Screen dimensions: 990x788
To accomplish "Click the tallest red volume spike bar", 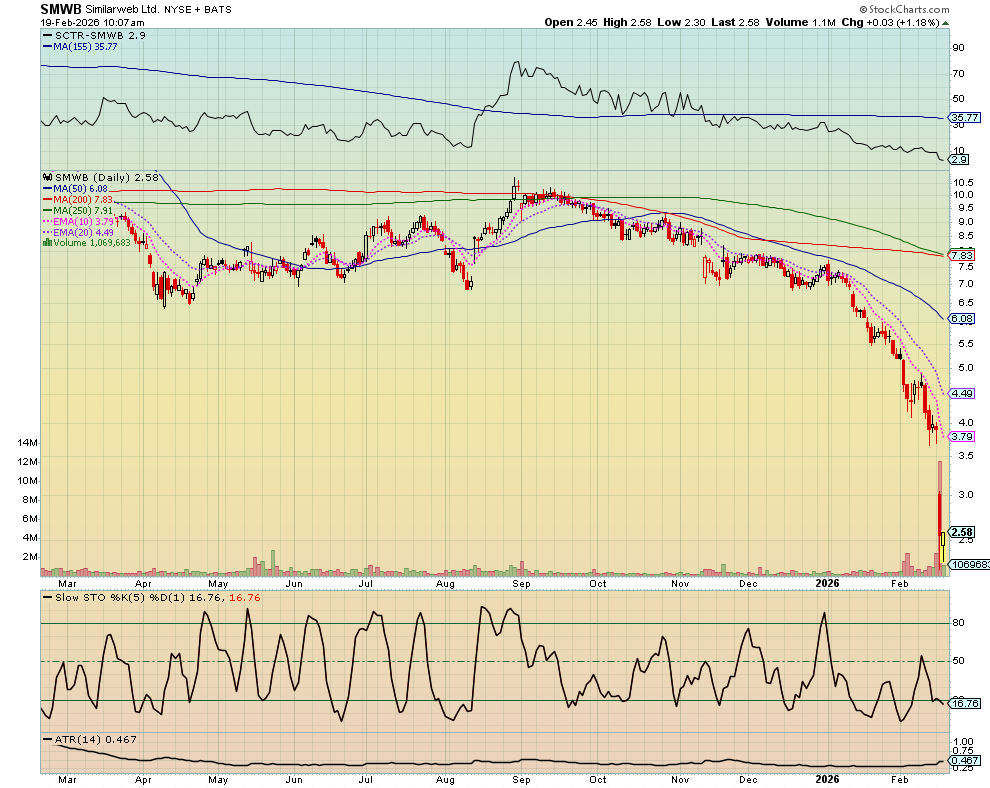I will tap(939, 518).
